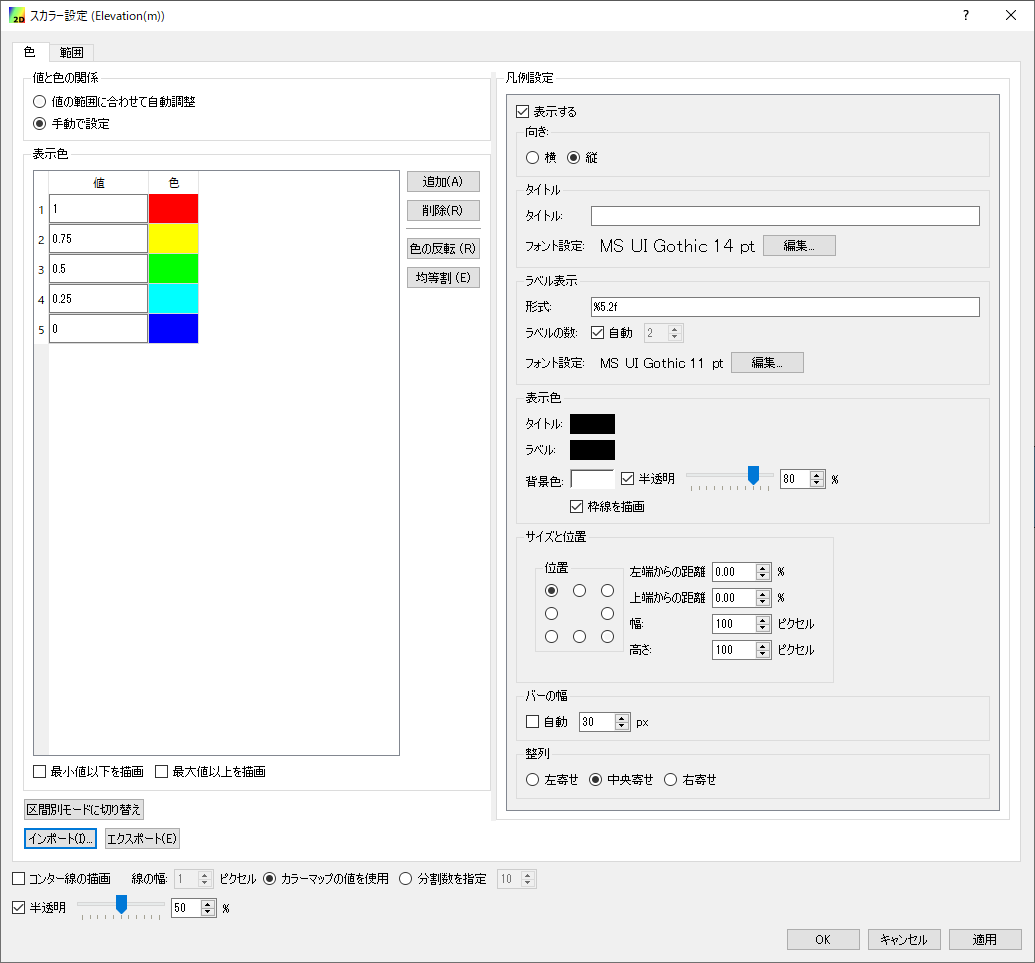Viewport: 1035px width, 963px height.
Task: Select 左寄せ alignment radio button
Action: pos(533,780)
